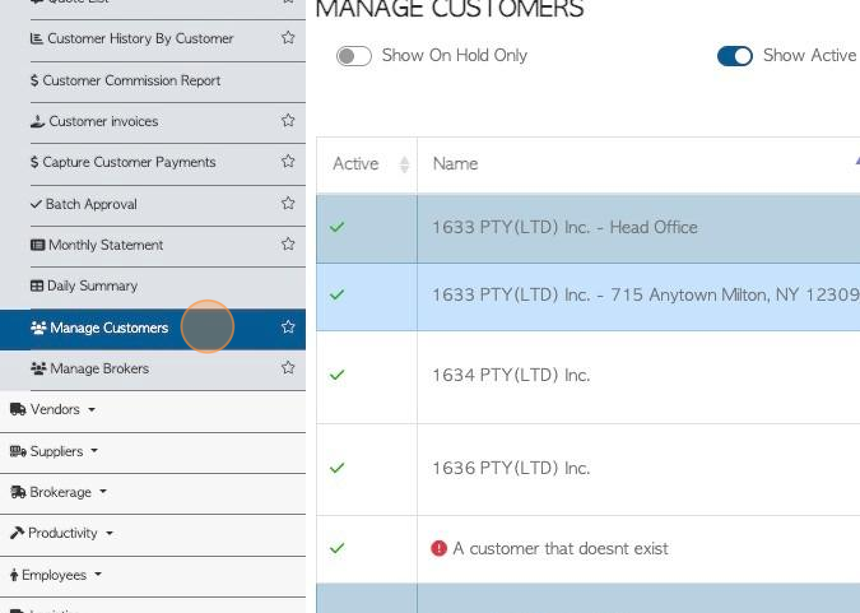Favorite the Capture Customer Payments item
The width and height of the screenshot is (860, 613).
tap(288, 162)
